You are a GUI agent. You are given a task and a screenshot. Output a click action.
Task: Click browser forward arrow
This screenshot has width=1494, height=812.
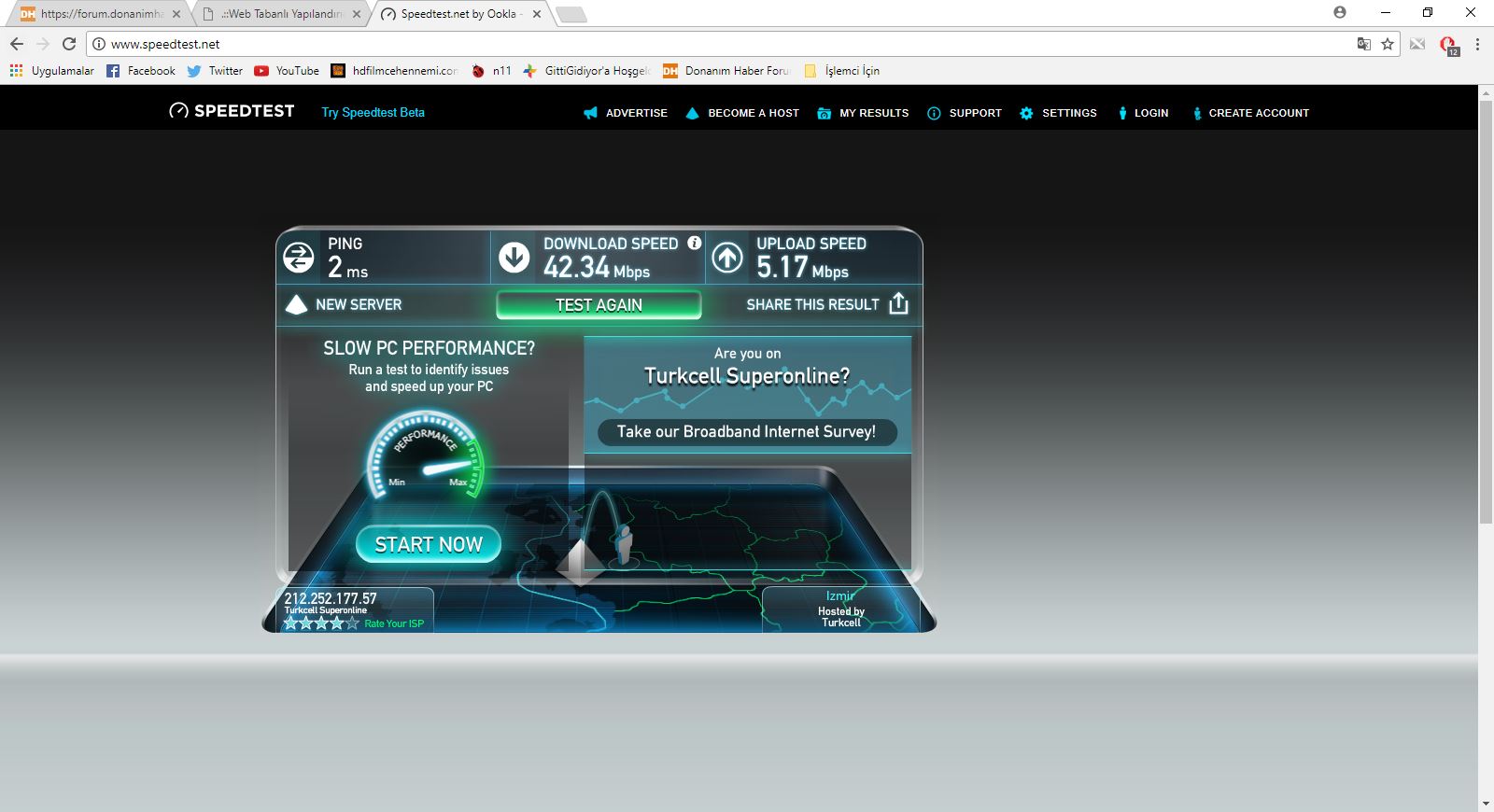pos(43,44)
